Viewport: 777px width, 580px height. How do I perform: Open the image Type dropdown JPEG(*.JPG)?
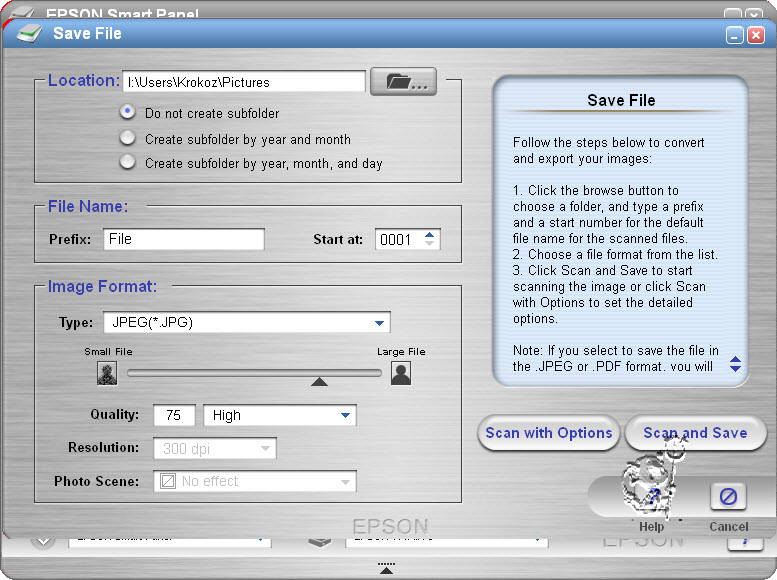click(247, 322)
